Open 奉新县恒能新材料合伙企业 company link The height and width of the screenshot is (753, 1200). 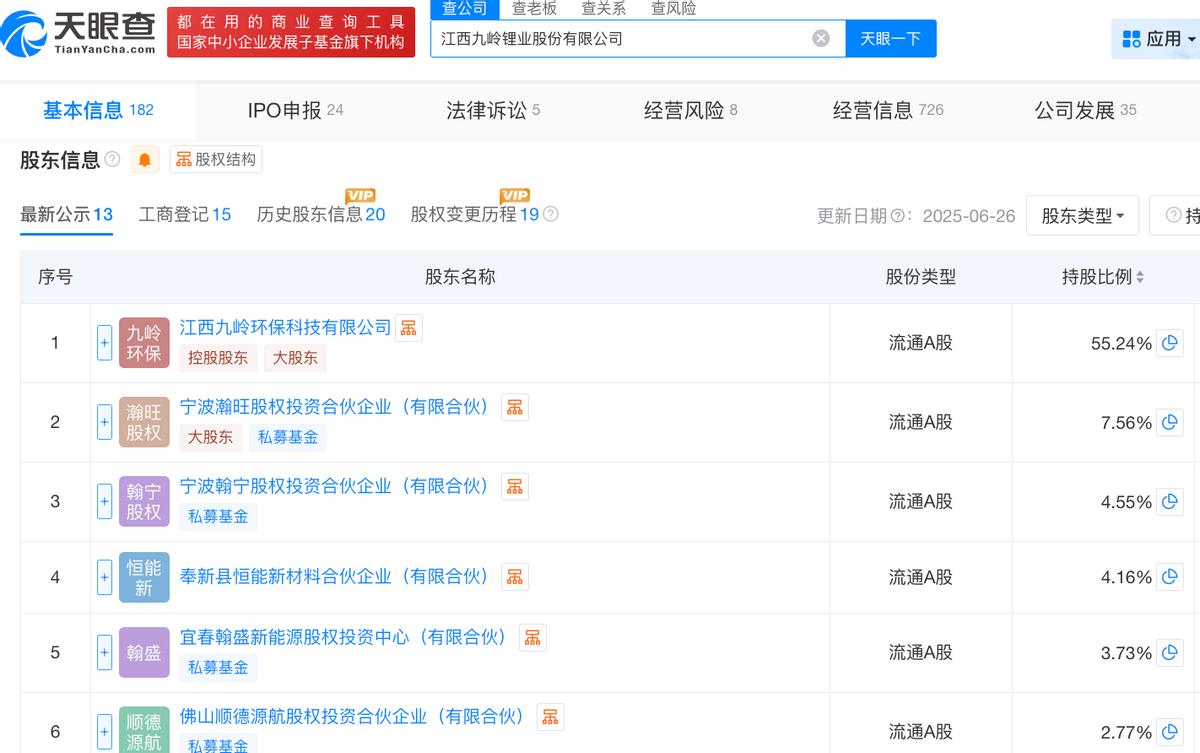tap(338, 576)
